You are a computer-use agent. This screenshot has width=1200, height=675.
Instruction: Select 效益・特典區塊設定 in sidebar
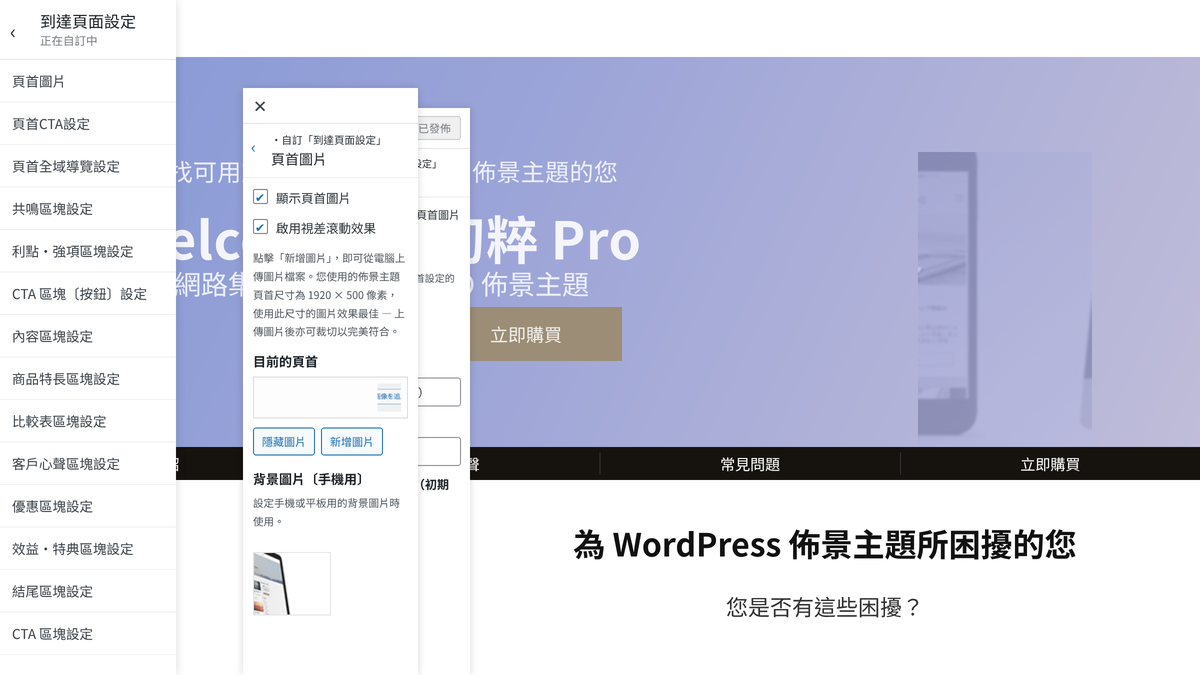point(88,549)
